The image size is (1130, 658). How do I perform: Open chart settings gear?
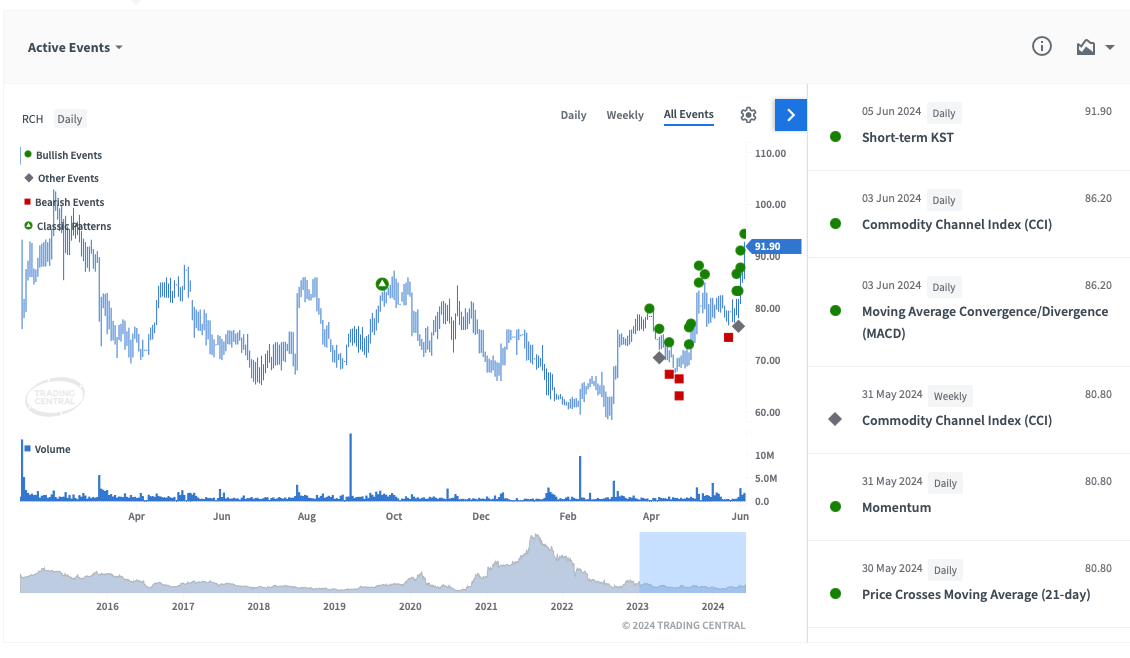(x=748, y=115)
